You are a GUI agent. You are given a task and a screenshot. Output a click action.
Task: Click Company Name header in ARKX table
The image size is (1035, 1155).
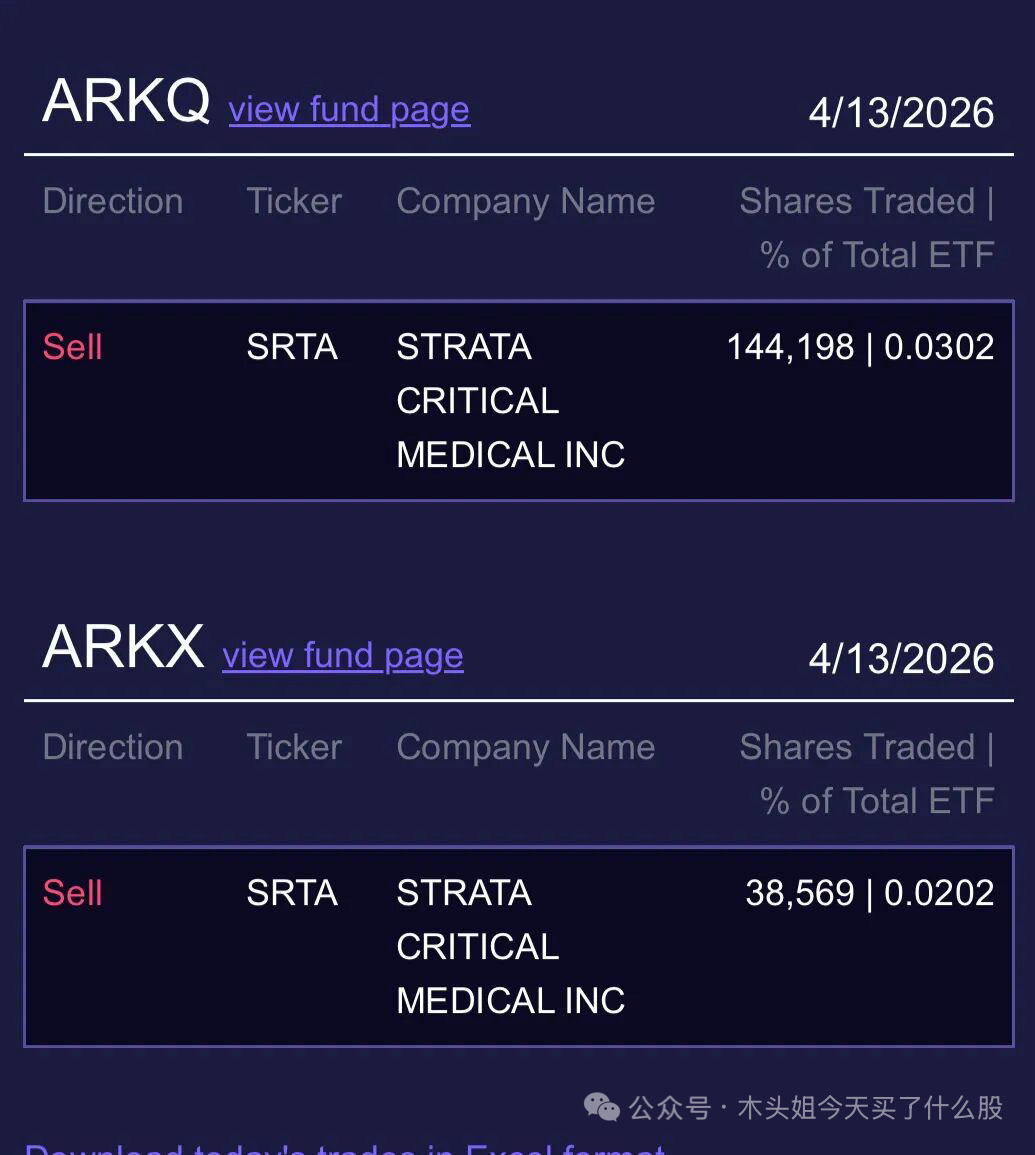525,747
